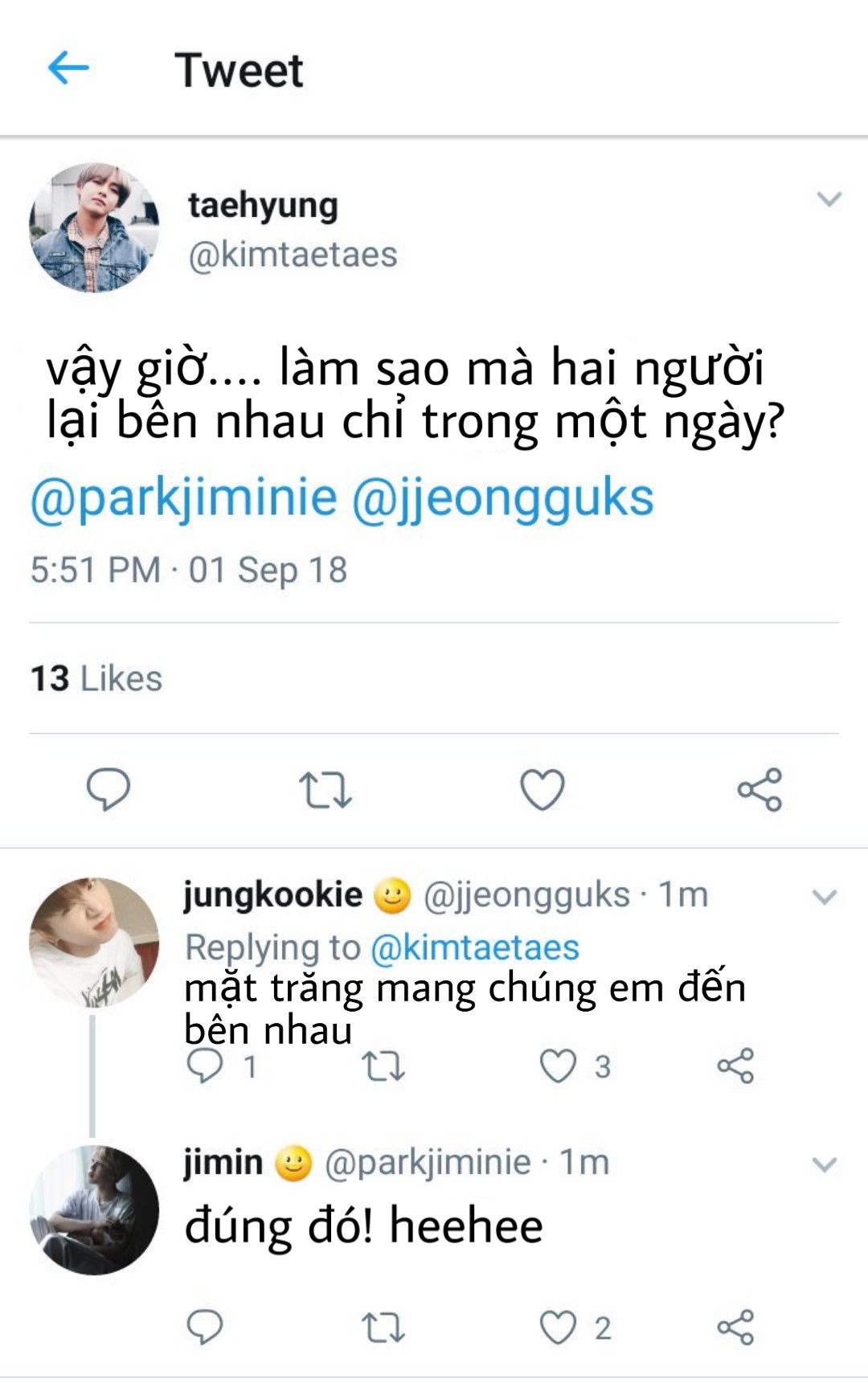Expand options chevron on jimin's reply
868x1383 pixels.
(x=825, y=1164)
